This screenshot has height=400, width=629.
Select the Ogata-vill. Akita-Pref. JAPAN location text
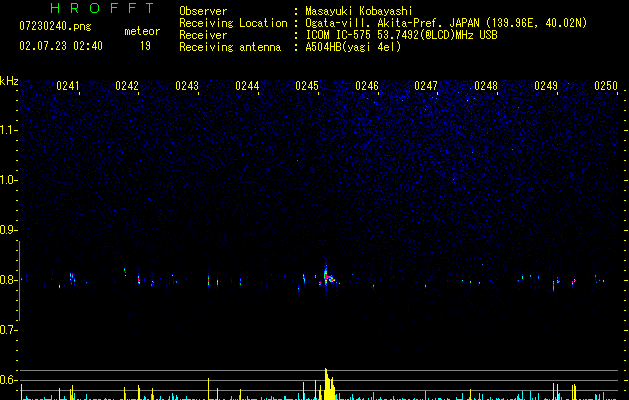tap(446, 23)
